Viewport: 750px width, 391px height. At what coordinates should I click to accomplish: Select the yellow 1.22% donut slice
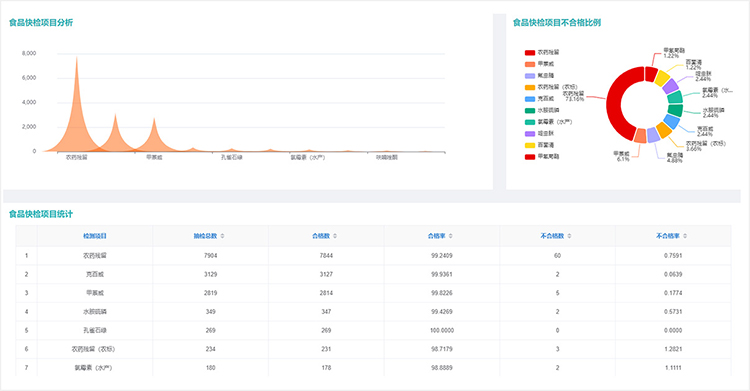pyautogui.click(x=662, y=78)
